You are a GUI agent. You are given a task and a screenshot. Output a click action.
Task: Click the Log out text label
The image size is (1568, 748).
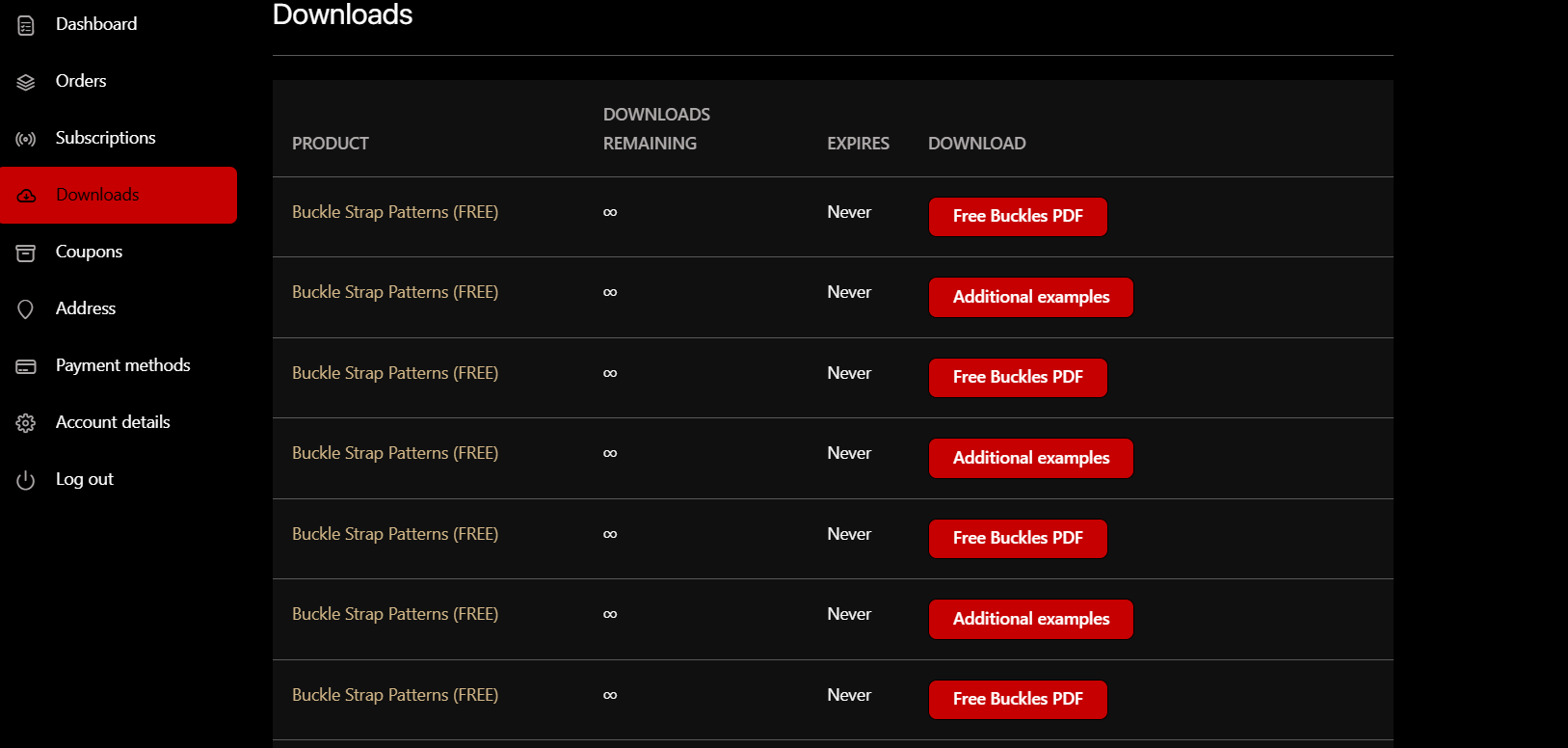click(85, 479)
